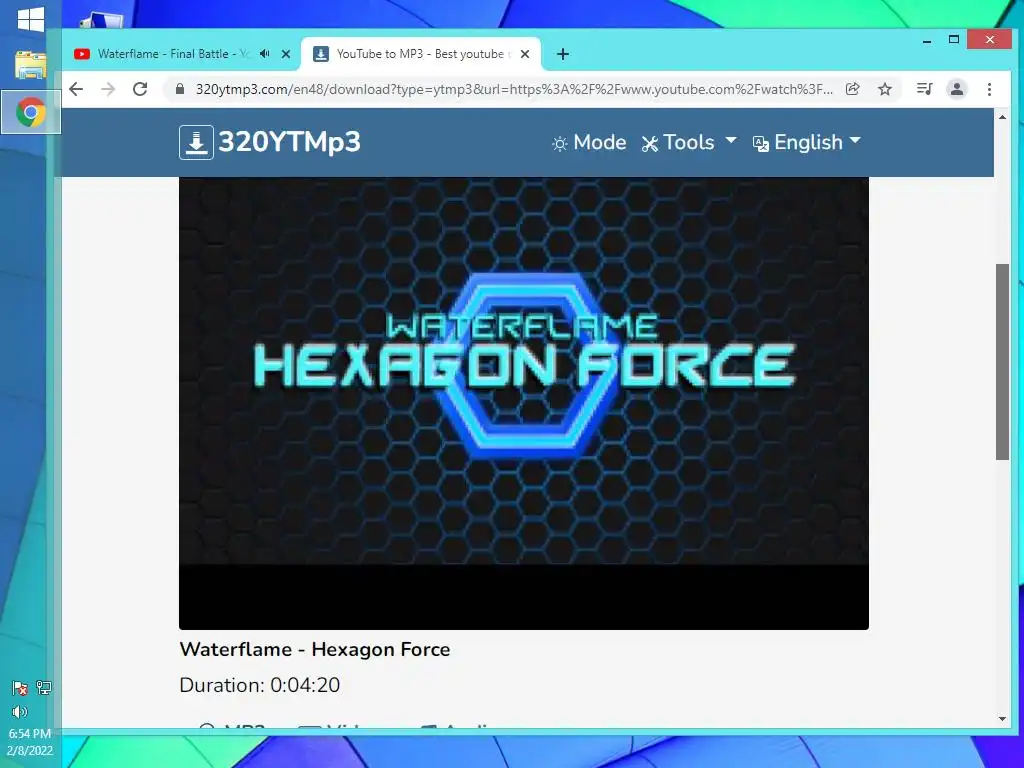Open the media controls toolbar icon

point(924,89)
